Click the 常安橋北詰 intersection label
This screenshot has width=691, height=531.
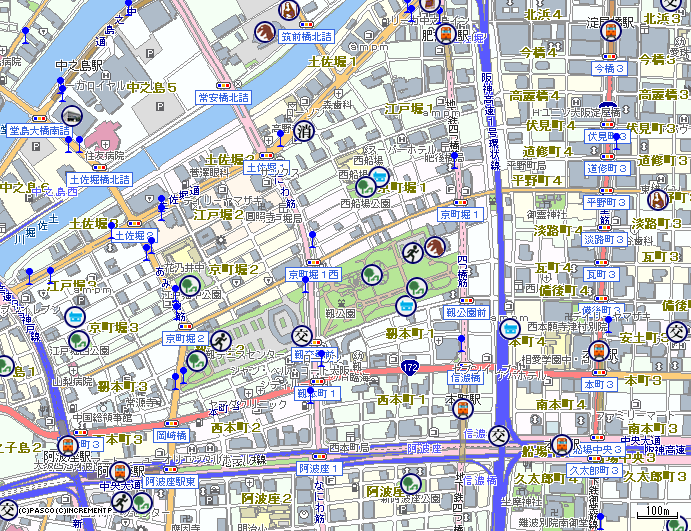[223, 98]
